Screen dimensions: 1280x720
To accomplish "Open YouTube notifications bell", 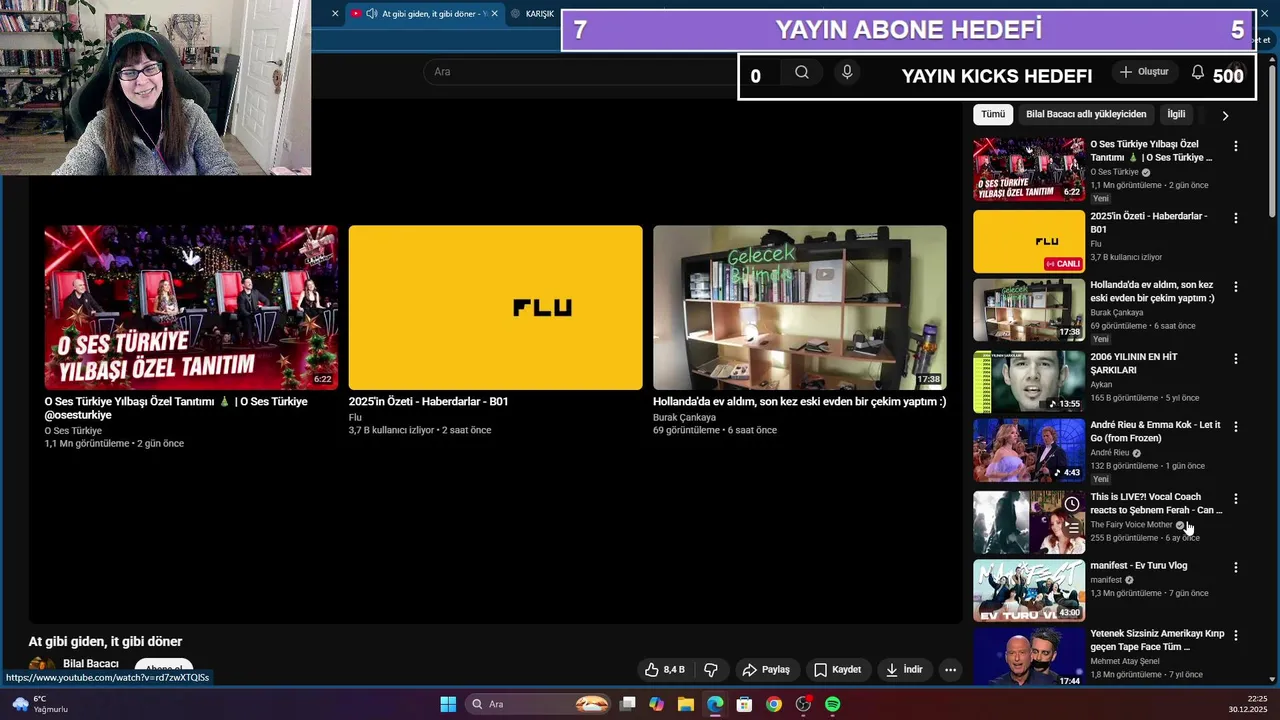I will coord(1198,72).
